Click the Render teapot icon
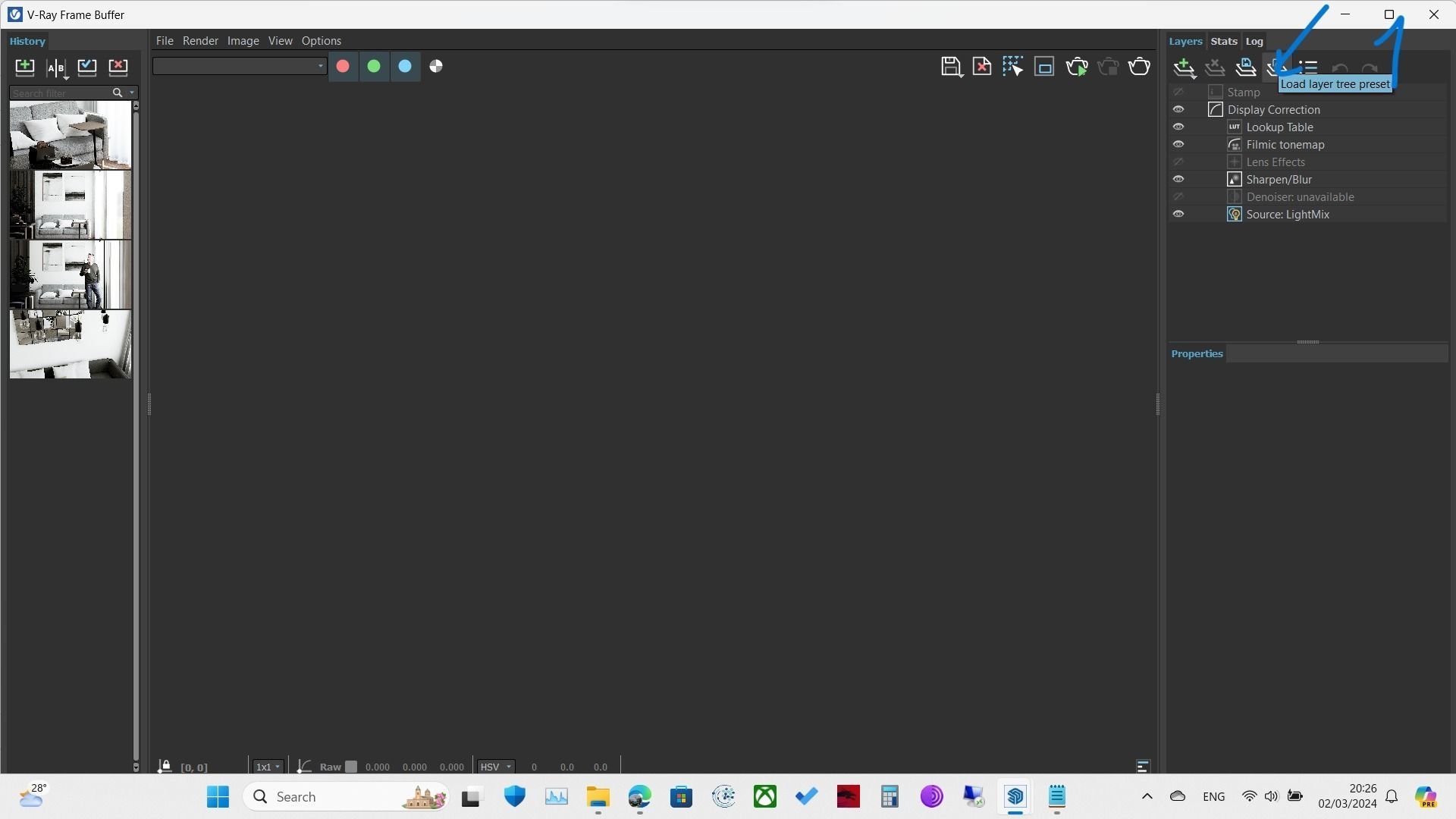 (1139, 67)
